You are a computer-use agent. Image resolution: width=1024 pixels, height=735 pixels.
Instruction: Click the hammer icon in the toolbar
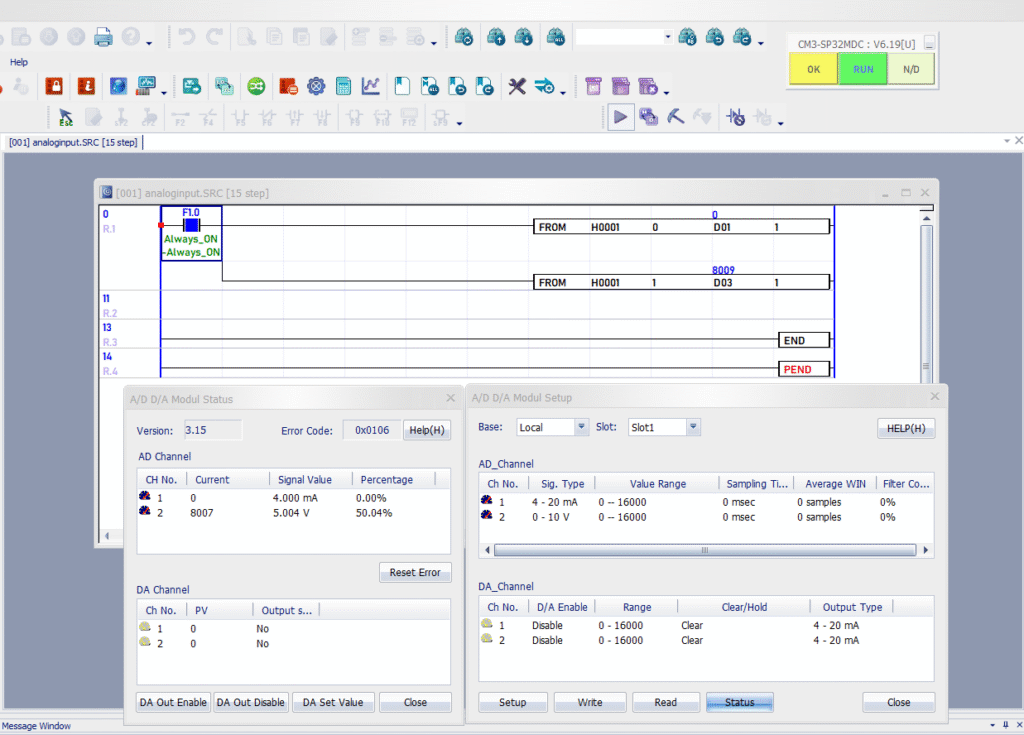click(675, 117)
